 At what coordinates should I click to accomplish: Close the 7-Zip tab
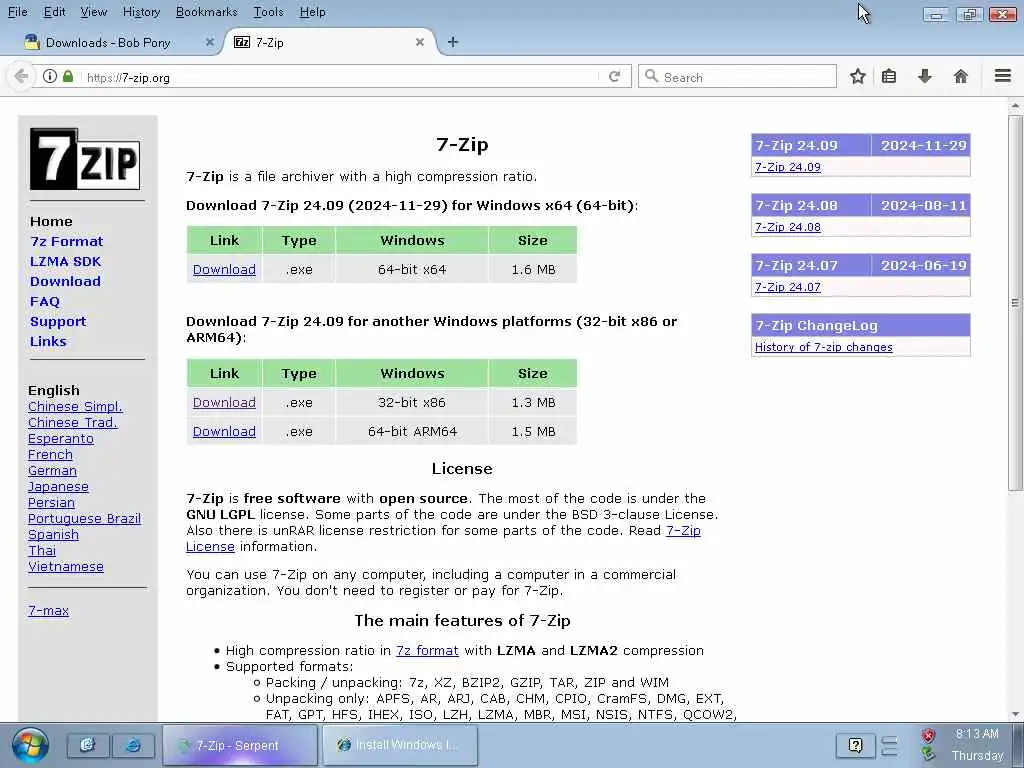click(x=420, y=42)
